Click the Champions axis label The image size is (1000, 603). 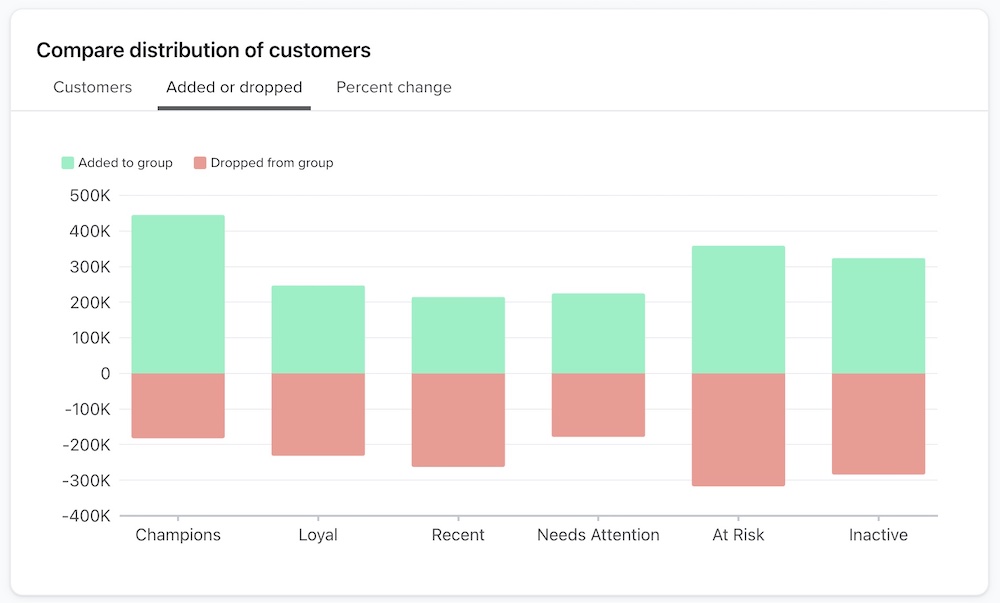point(178,534)
